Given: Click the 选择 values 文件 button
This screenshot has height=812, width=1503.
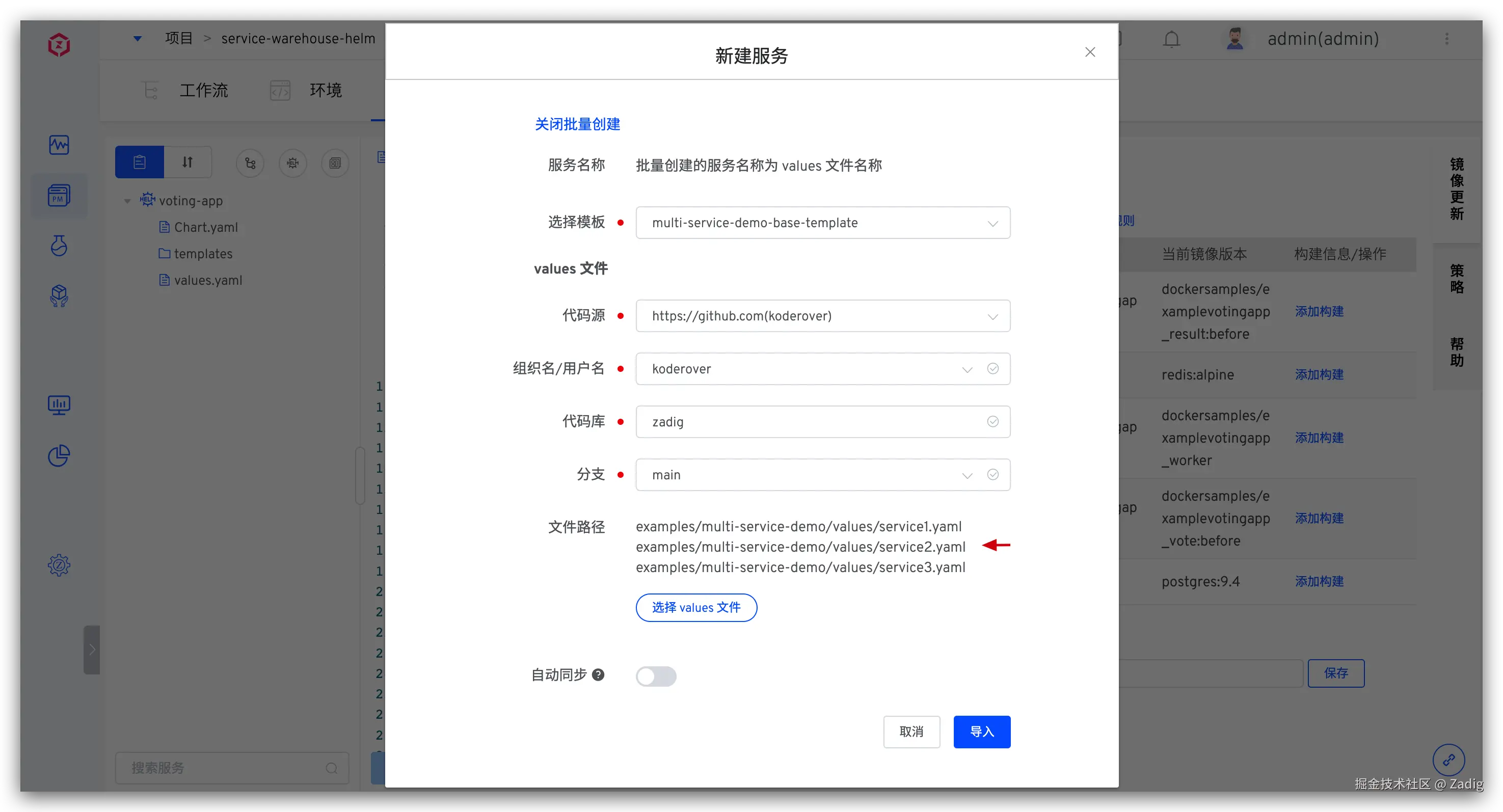Looking at the screenshot, I should [x=696, y=608].
